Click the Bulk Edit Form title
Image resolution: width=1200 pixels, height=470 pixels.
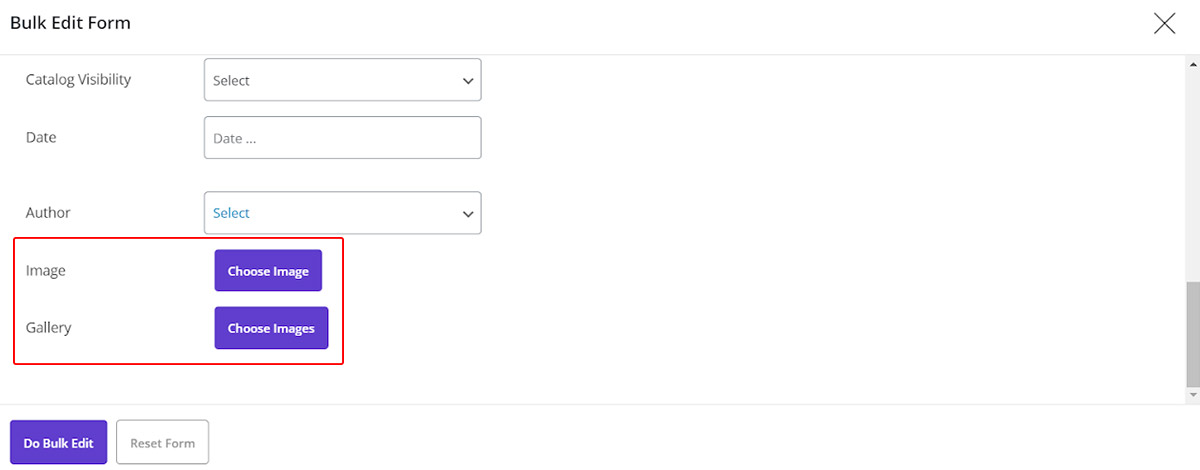(70, 22)
